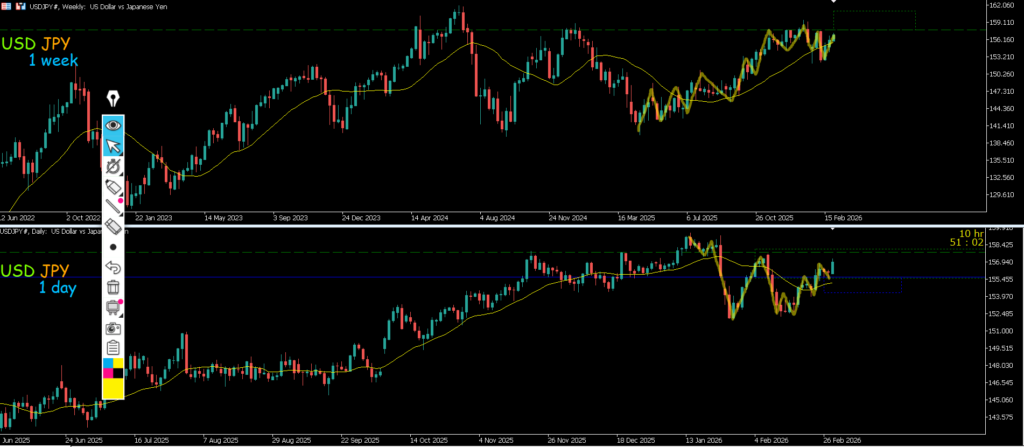This screenshot has height=447, width=1024.
Task: Pick the magenta color swatch
Action: click(x=108, y=372)
